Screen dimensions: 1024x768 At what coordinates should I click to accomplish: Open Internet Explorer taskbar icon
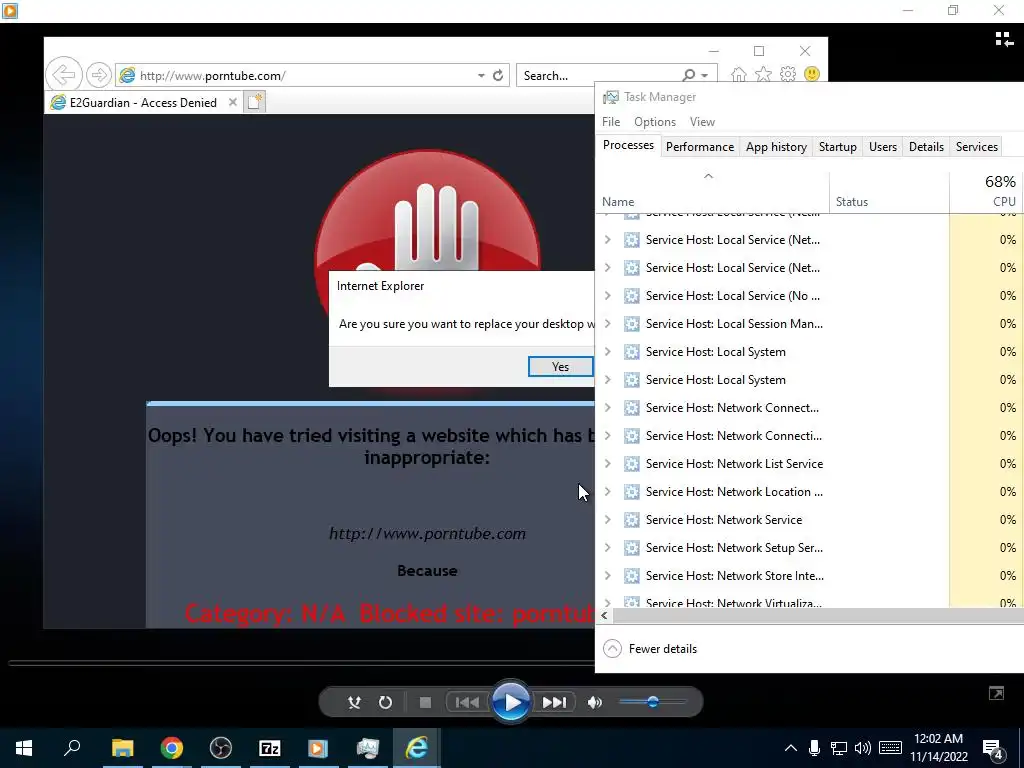417,748
